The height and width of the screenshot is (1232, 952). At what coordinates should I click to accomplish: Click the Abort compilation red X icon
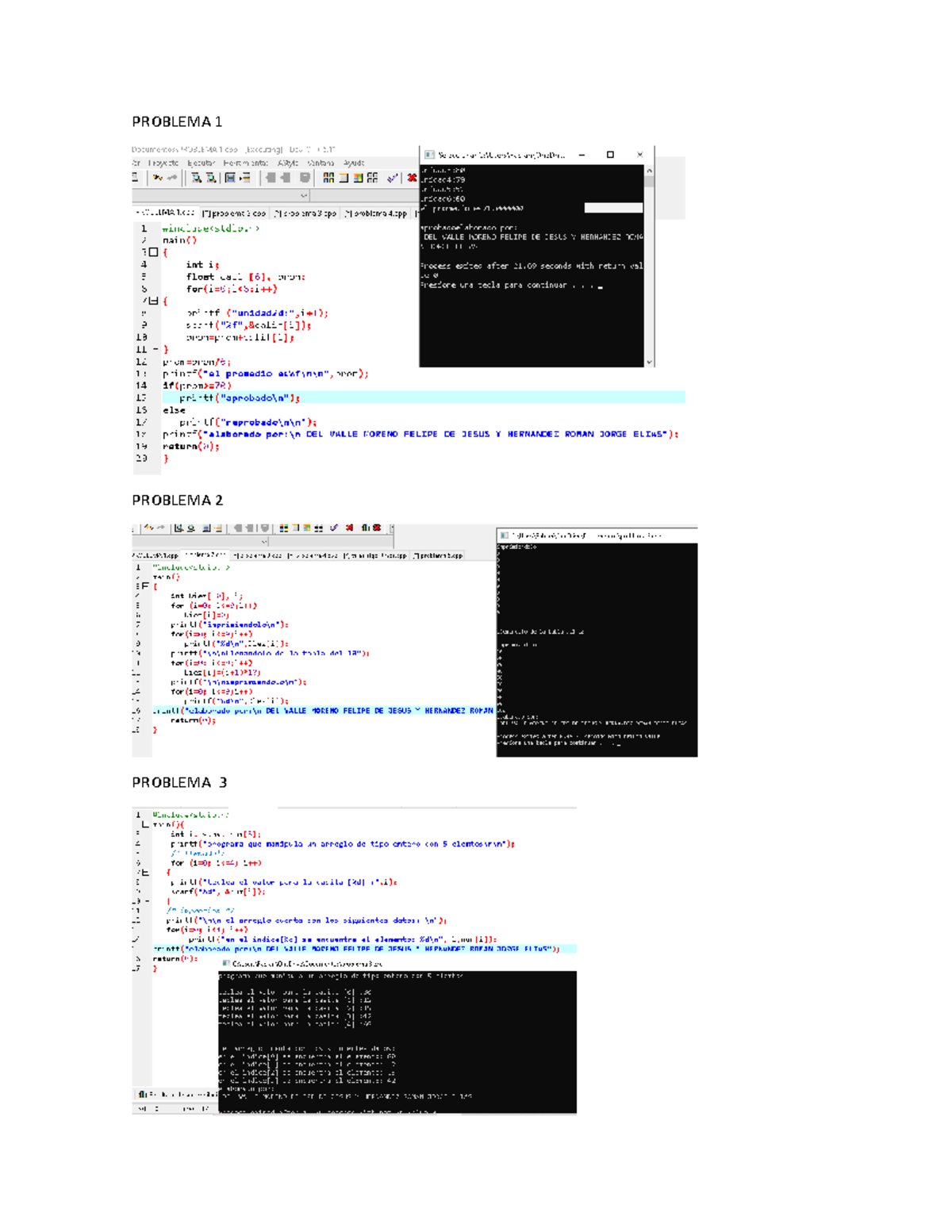pyautogui.click(x=412, y=178)
